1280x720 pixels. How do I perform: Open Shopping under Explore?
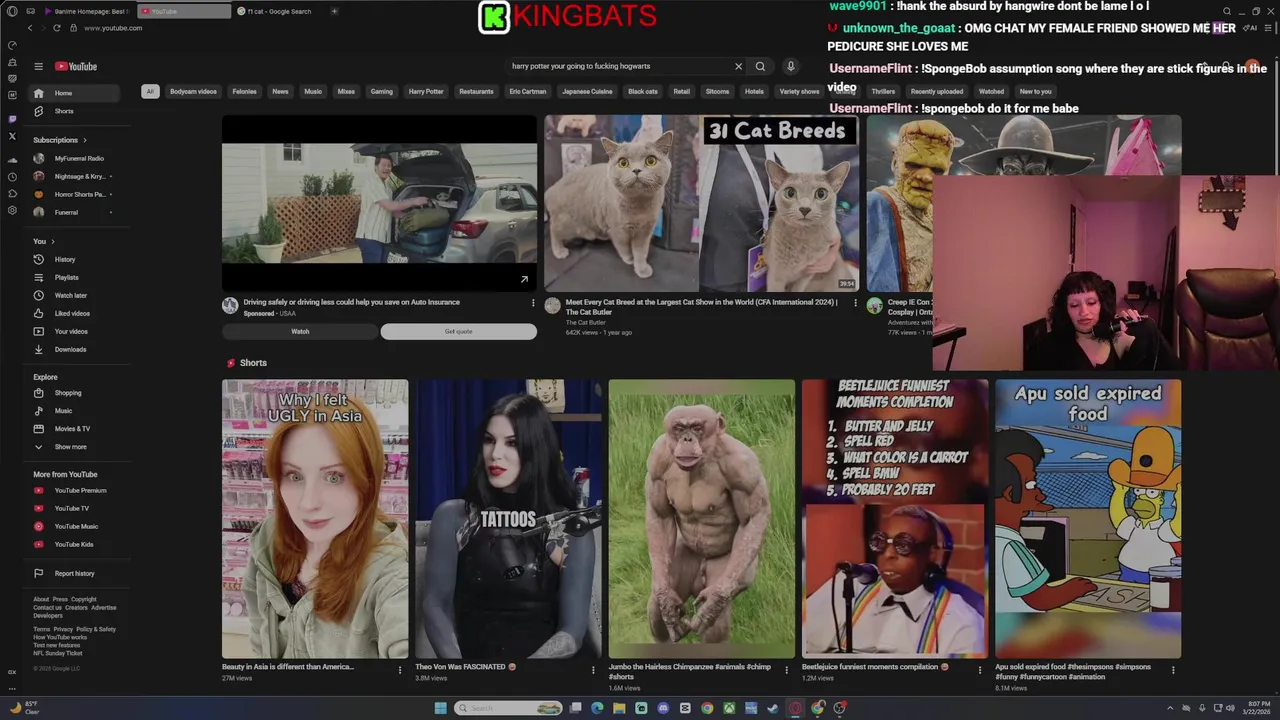[x=74, y=393]
